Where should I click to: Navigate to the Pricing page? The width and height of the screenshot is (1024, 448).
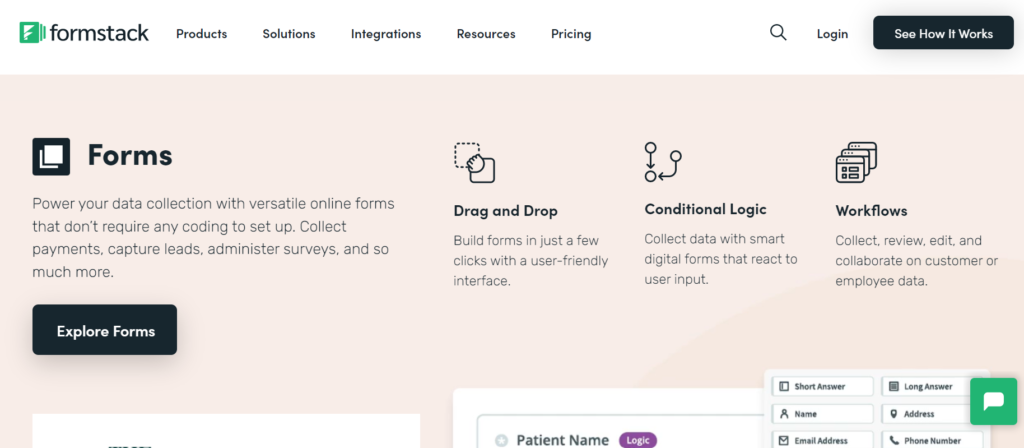click(571, 34)
